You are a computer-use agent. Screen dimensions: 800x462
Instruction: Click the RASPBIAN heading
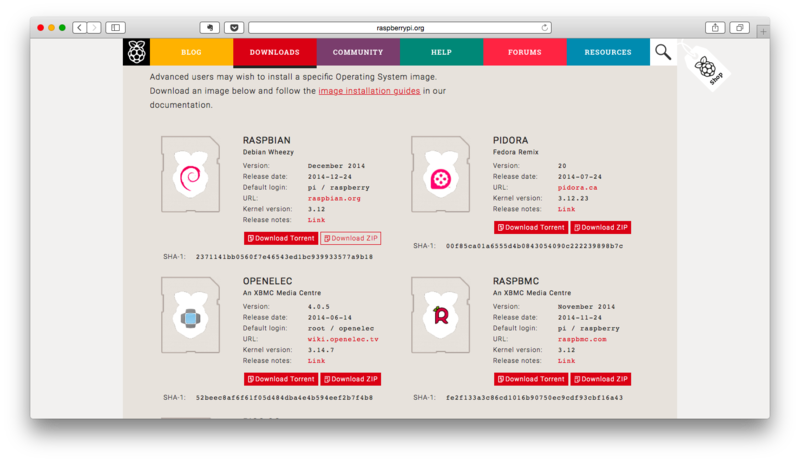coord(266,140)
